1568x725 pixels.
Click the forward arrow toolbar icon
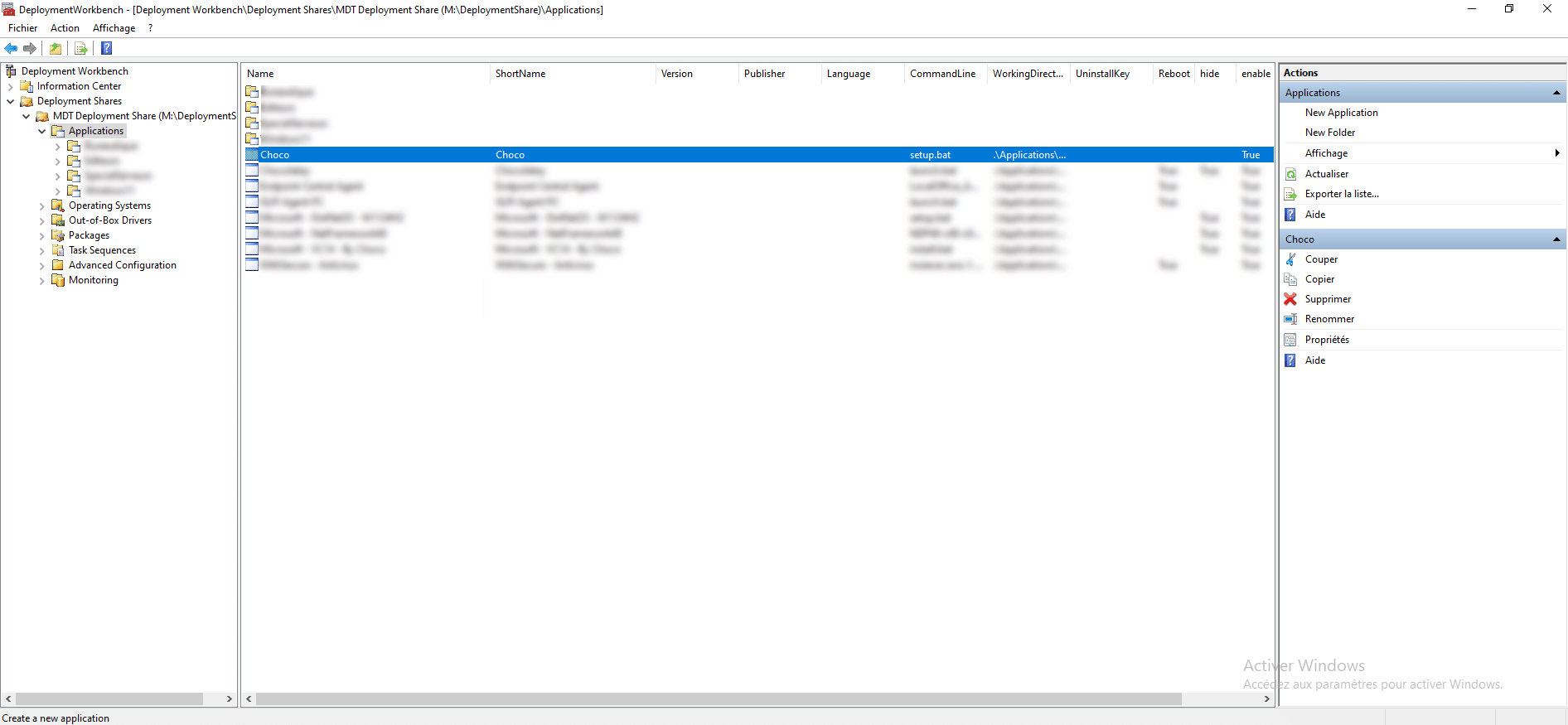pyautogui.click(x=30, y=49)
